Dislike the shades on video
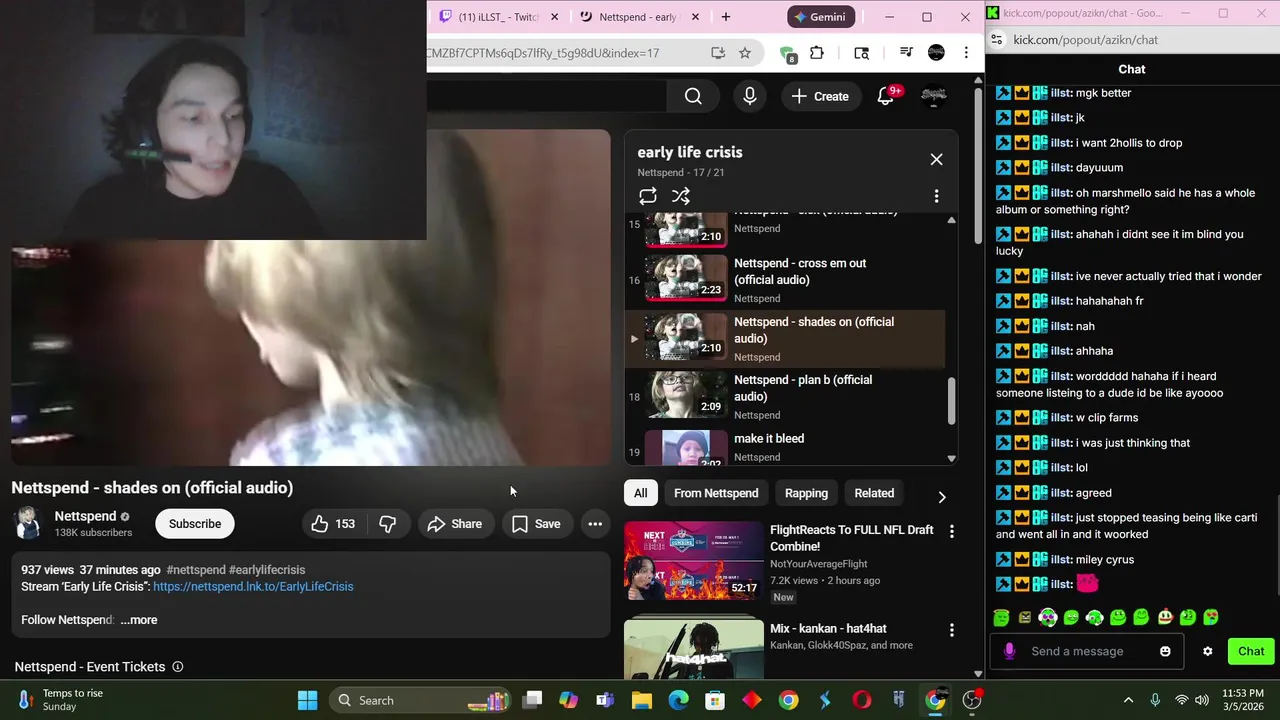The image size is (1280, 720). point(388,524)
